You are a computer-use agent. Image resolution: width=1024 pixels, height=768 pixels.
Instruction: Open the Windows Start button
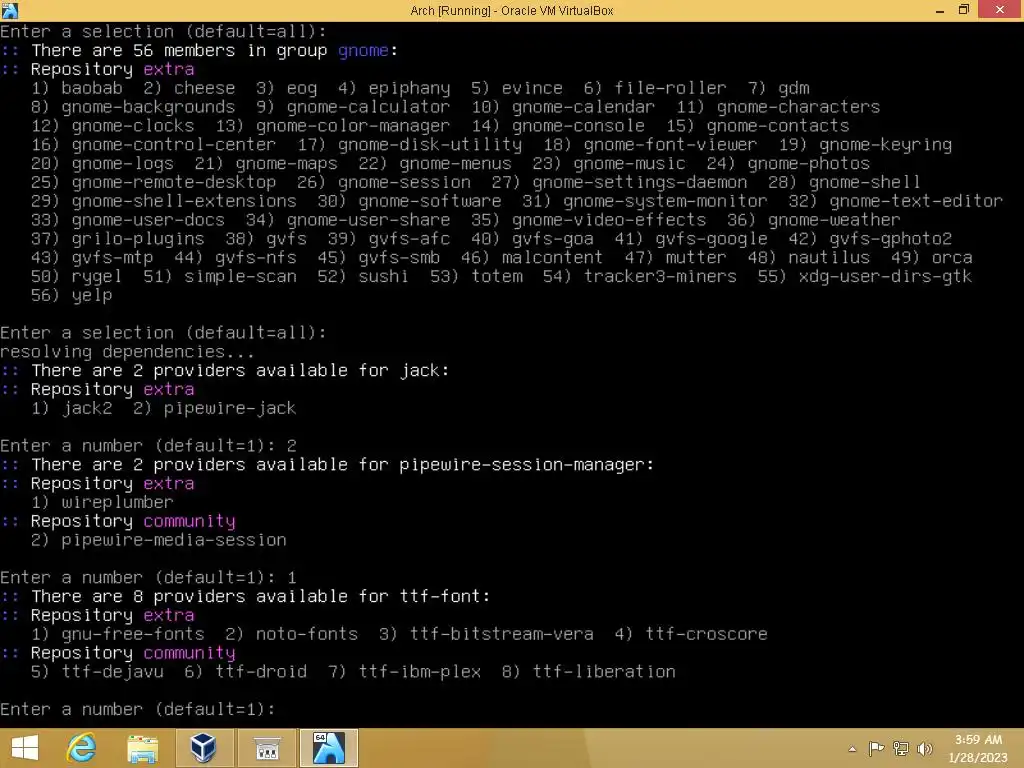(25, 748)
